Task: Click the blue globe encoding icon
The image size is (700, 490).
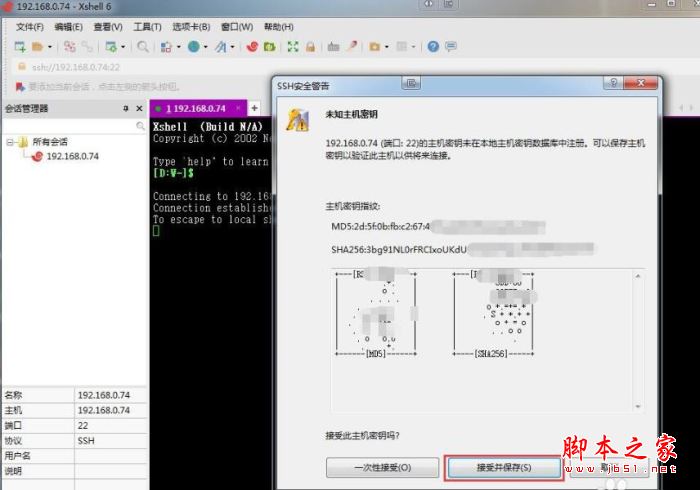Action: click(x=194, y=46)
